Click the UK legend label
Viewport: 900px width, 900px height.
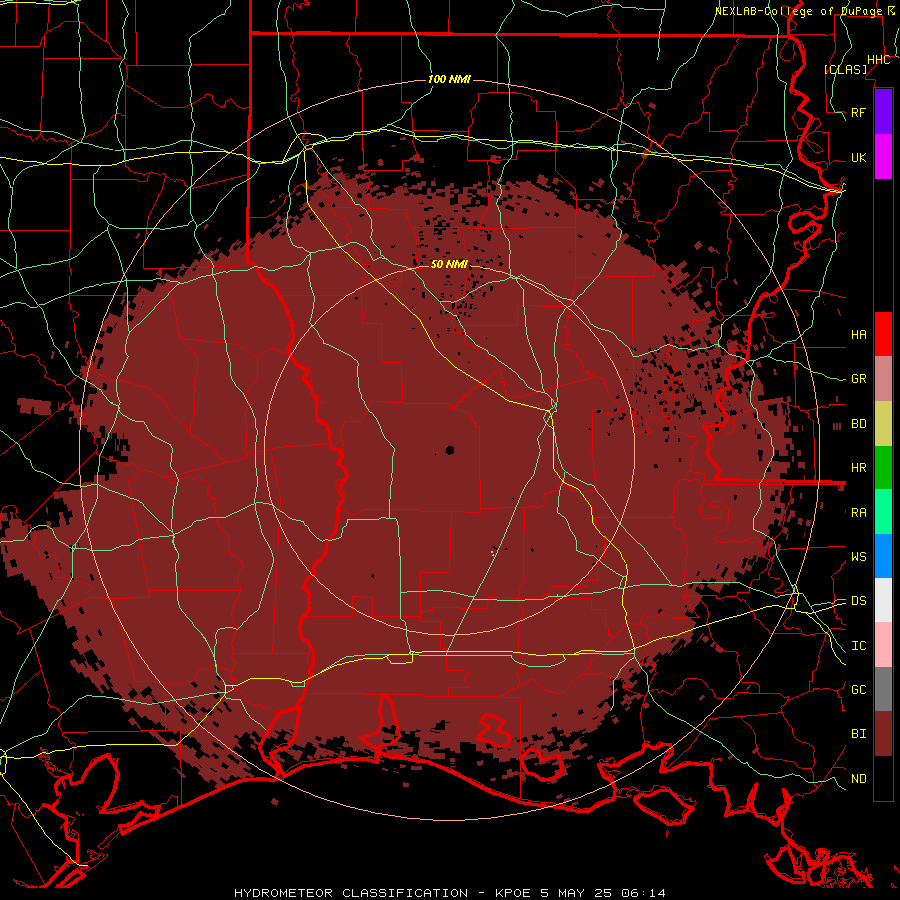point(859,157)
